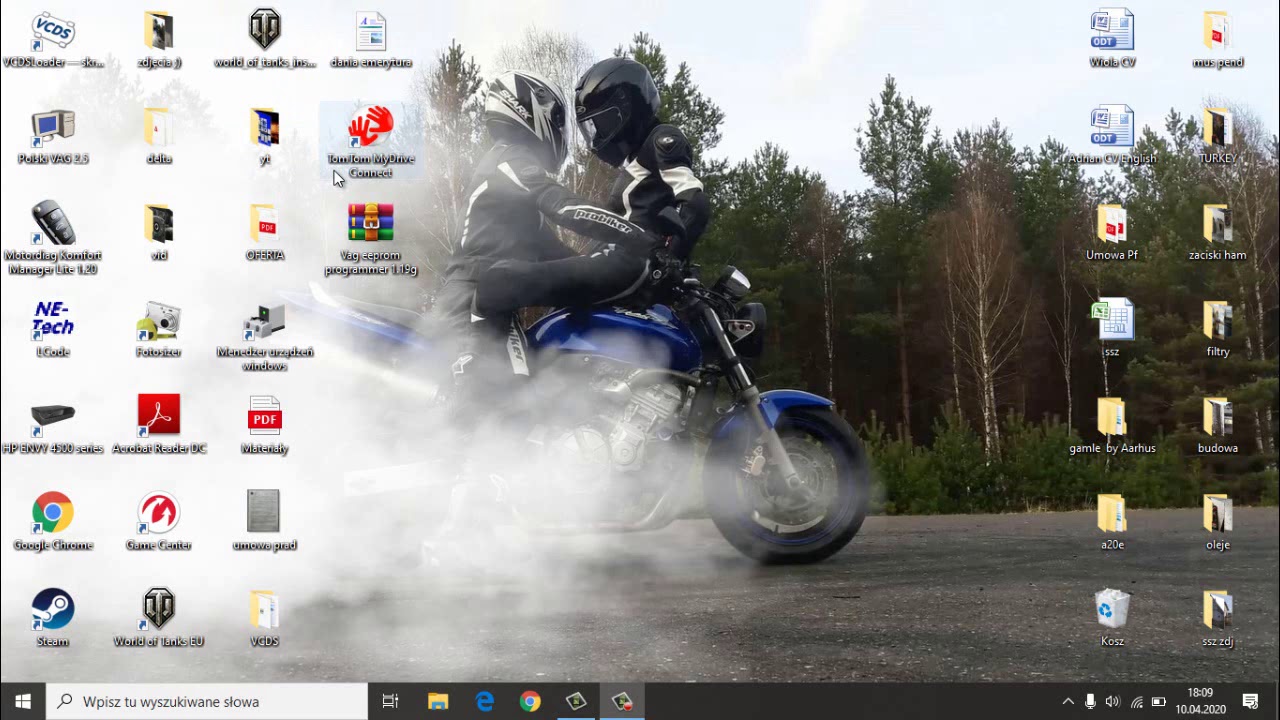Open the notification Action Center

tap(1250, 702)
